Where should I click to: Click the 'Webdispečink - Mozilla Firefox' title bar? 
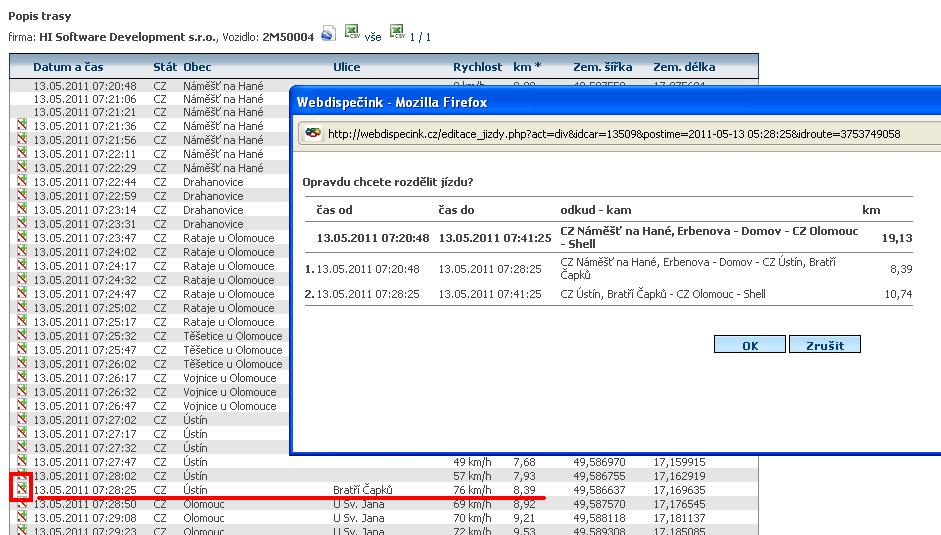tap(616, 102)
